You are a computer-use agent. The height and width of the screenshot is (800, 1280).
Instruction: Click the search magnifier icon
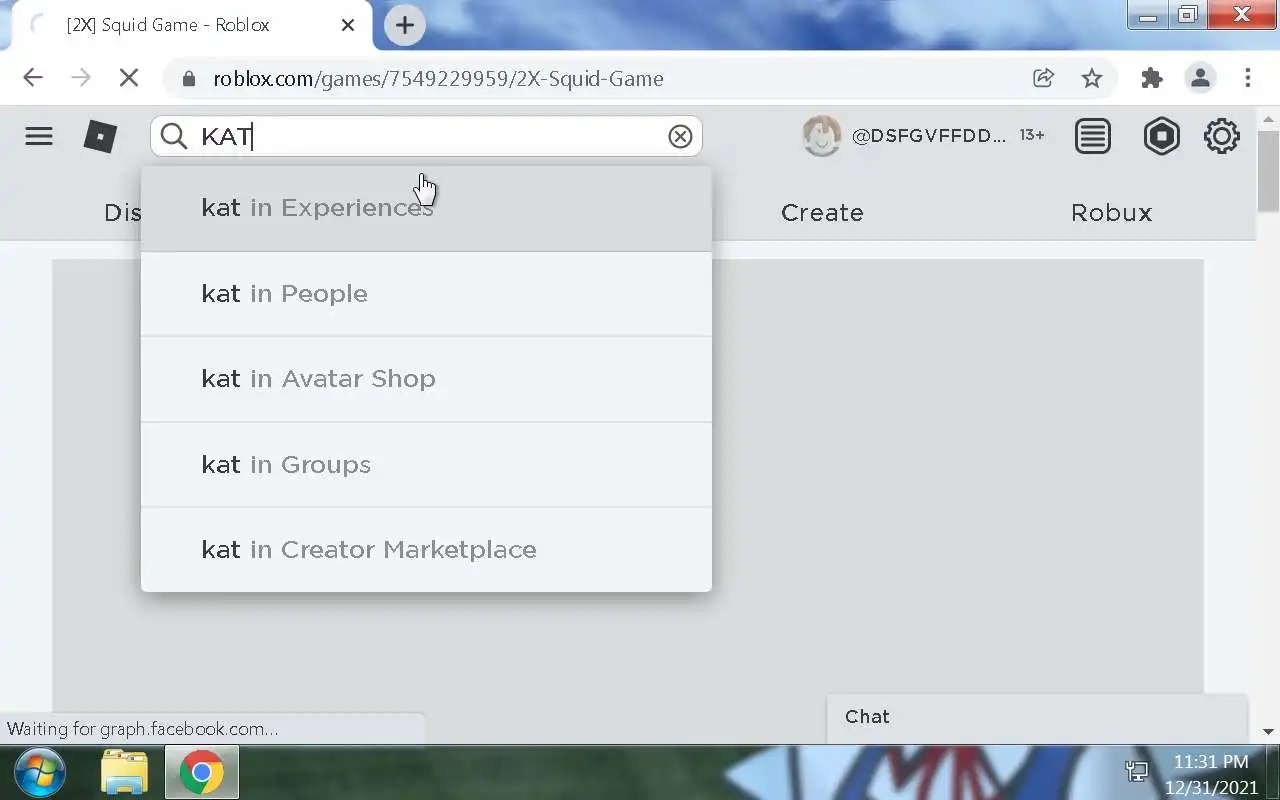(174, 136)
